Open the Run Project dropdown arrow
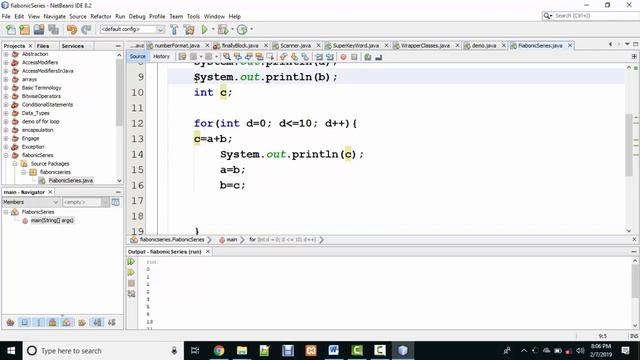 pos(213,29)
